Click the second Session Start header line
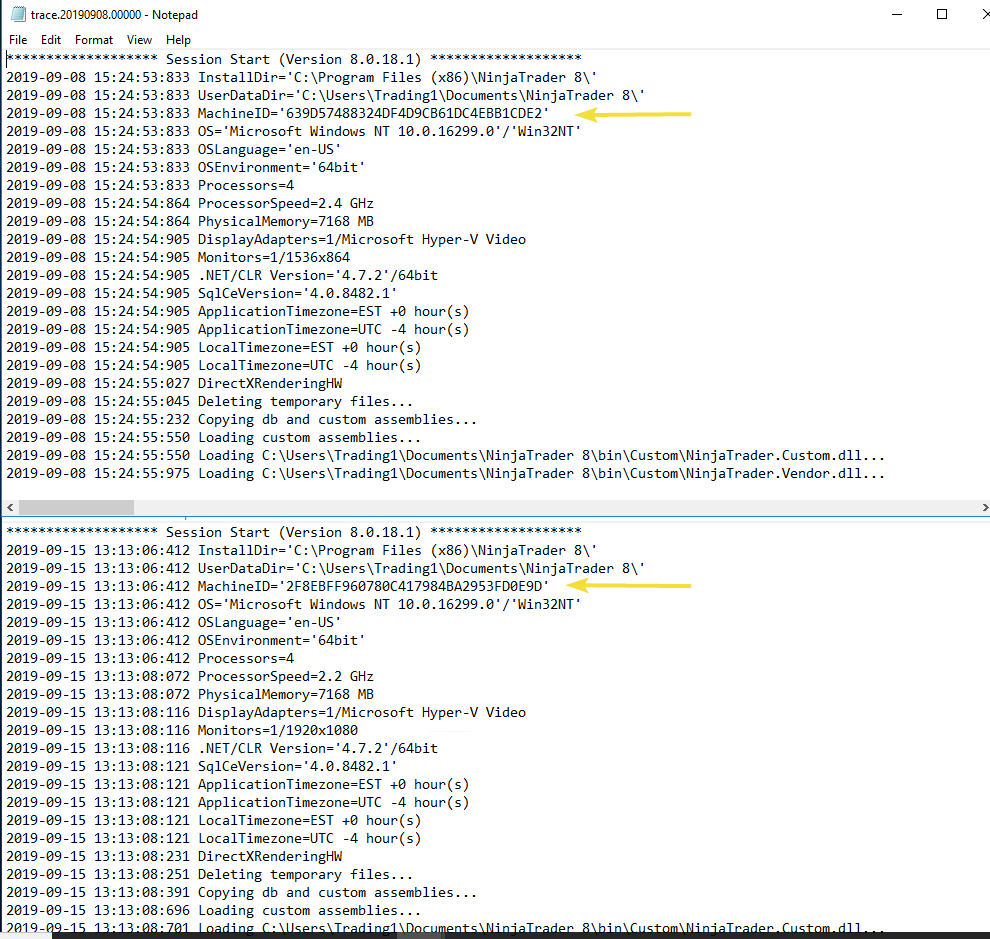Viewport: 990px width, 939px height. point(294,532)
